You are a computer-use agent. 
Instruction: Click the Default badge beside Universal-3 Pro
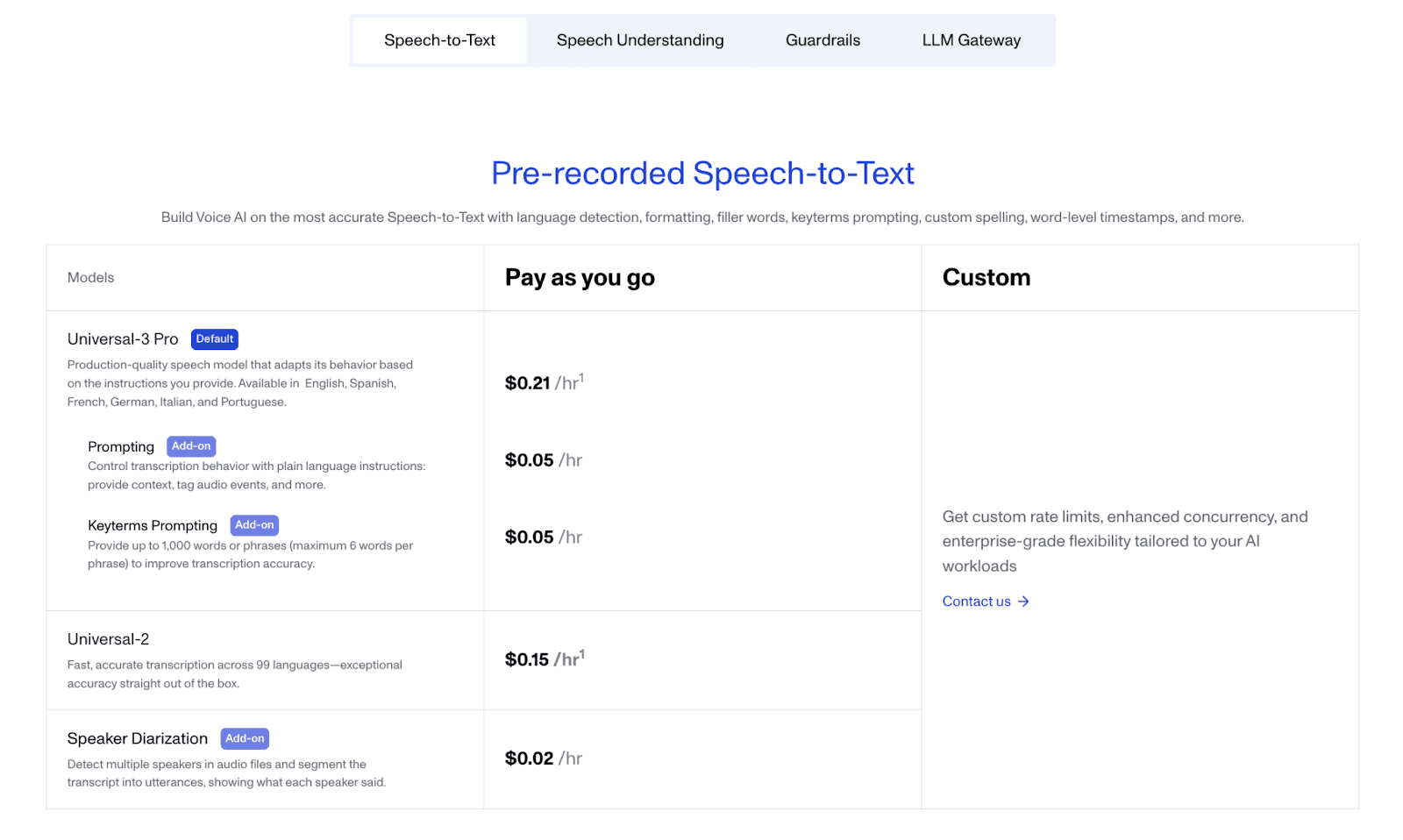click(x=215, y=339)
